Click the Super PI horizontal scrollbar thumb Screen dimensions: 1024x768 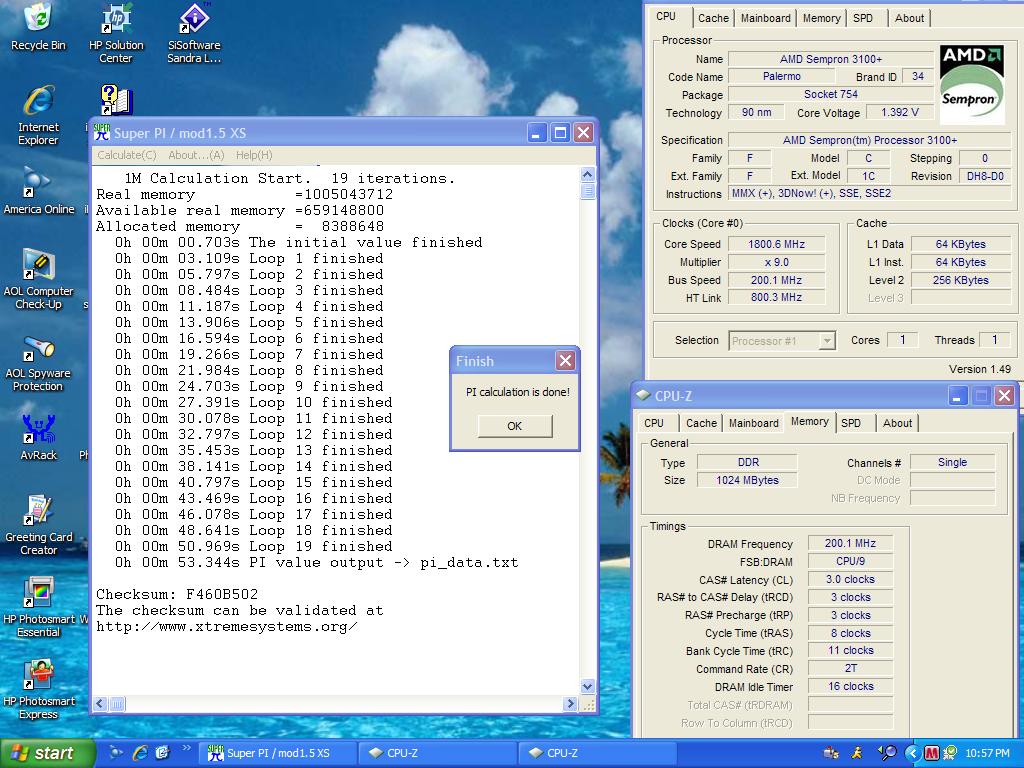click(117, 704)
